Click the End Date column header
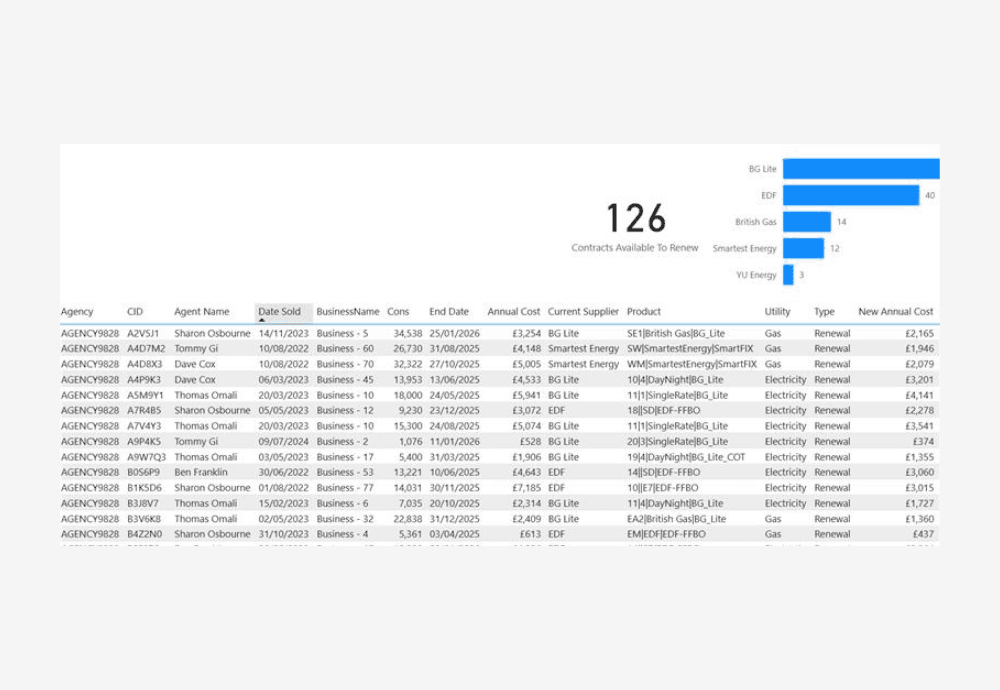The image size is (1000, 690). 449,312
